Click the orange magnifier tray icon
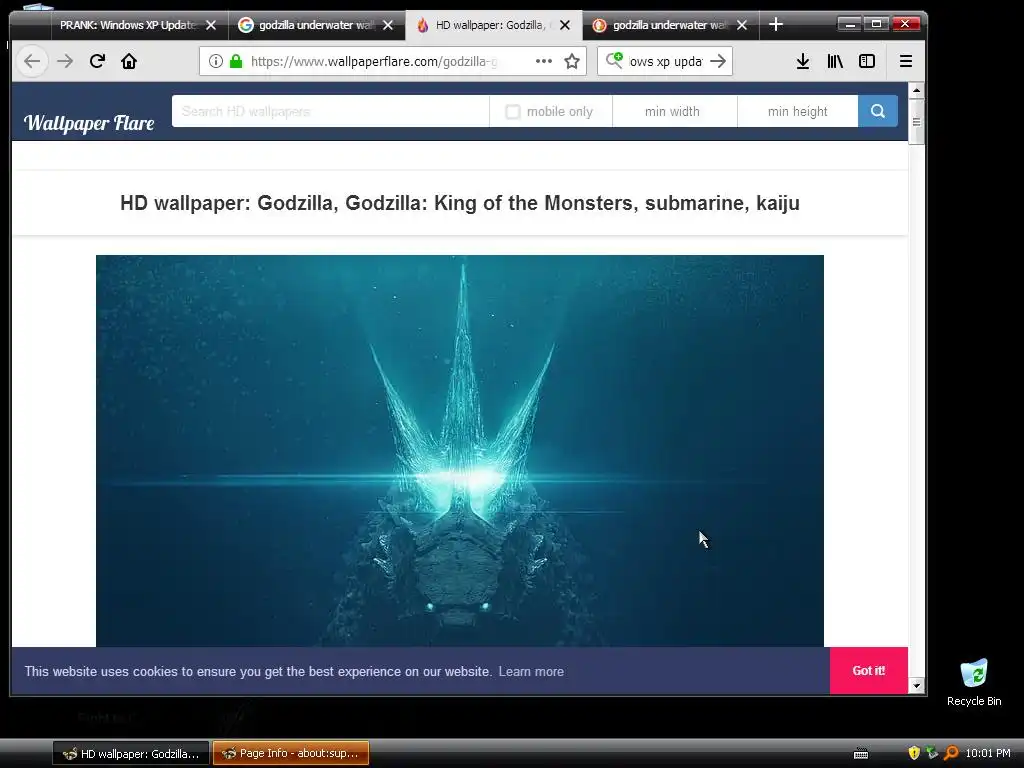 pyautogui.click(x=951, y=753)
